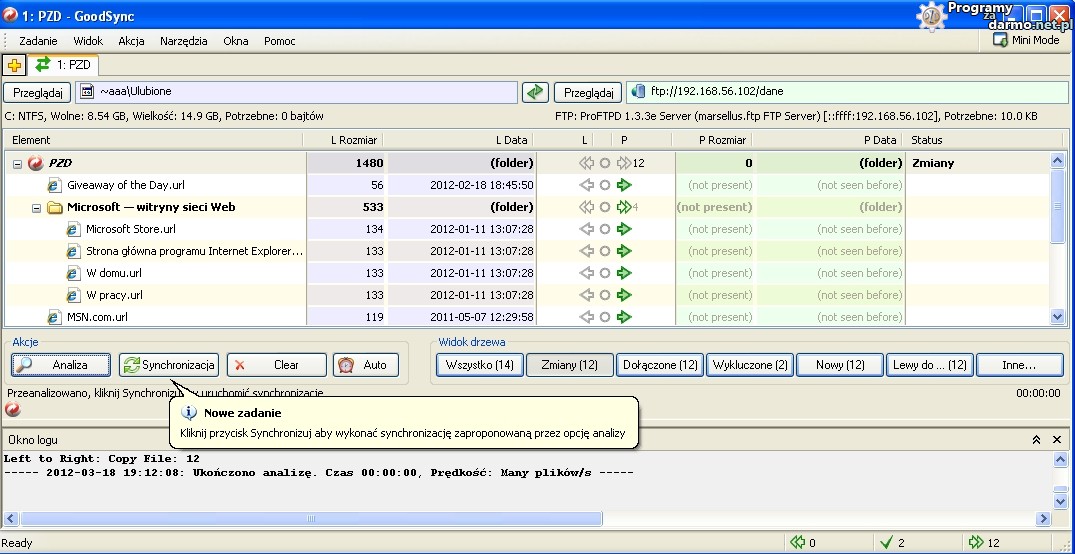Screen dimensions: 1075x554
Task: Collapse the PZD root folder
Action: [18, 163]
